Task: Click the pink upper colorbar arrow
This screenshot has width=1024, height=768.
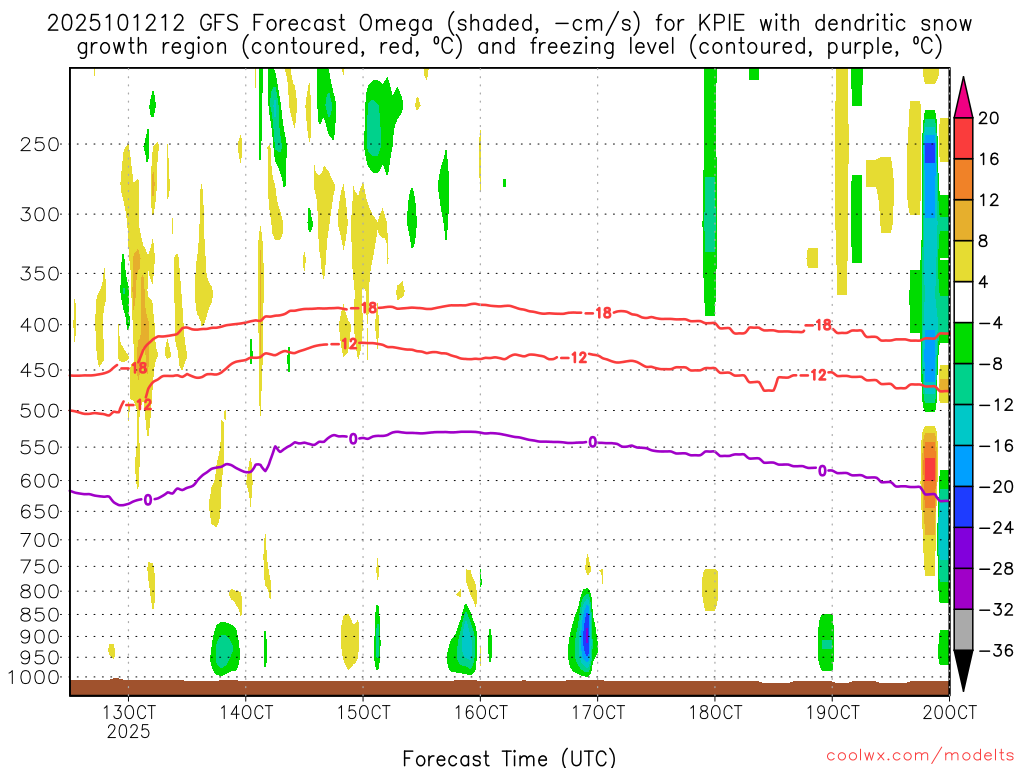Action: click(x=963, y=97)
